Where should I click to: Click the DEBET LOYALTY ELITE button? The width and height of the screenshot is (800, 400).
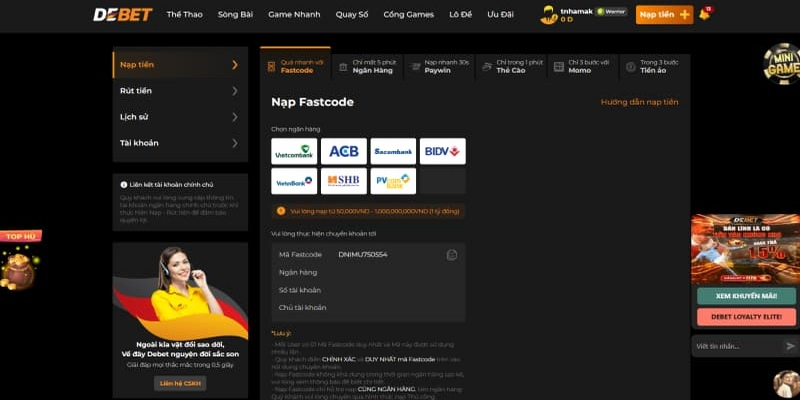[746, 317]
